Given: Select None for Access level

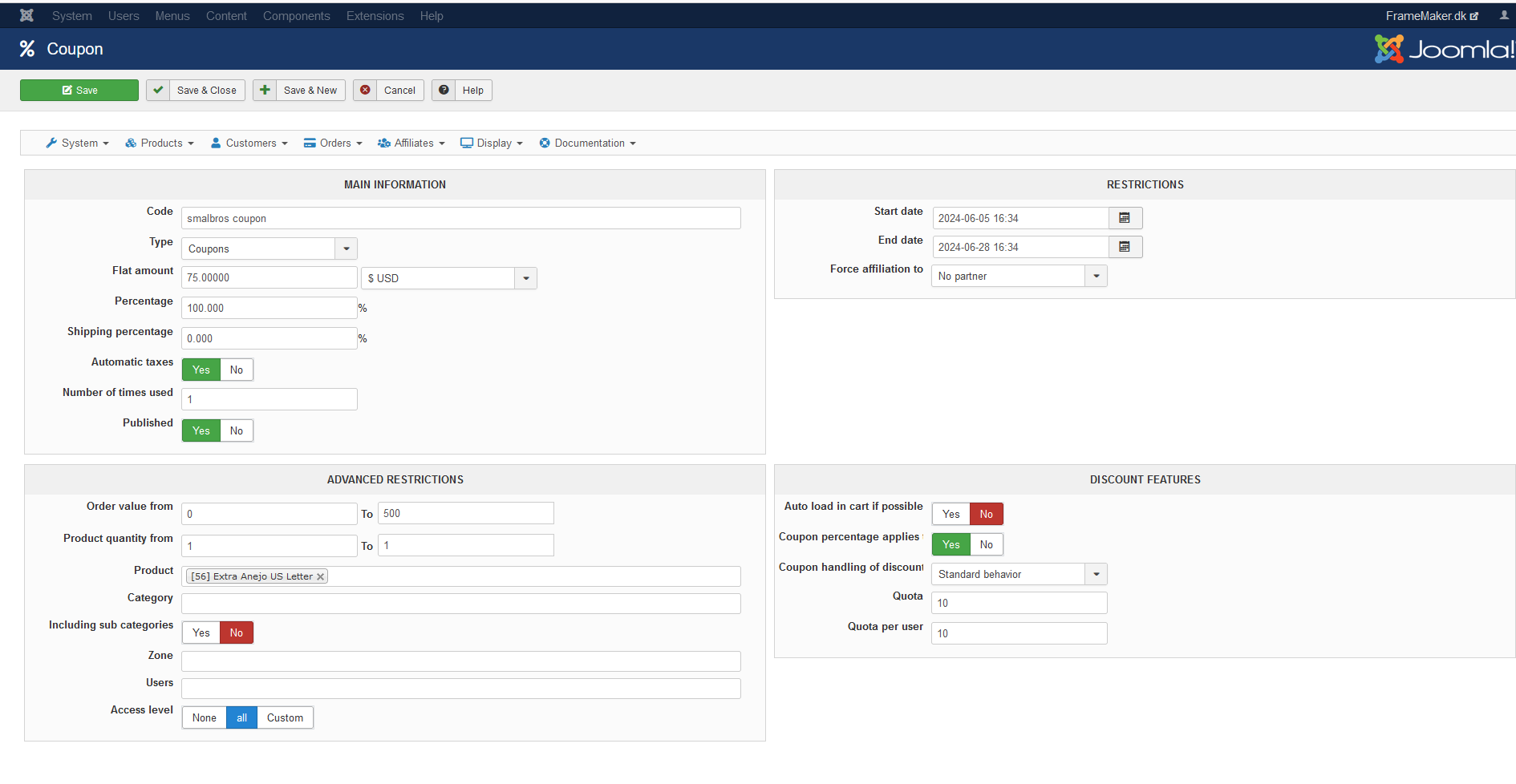Looking at the screenshot, I should 205,717.
